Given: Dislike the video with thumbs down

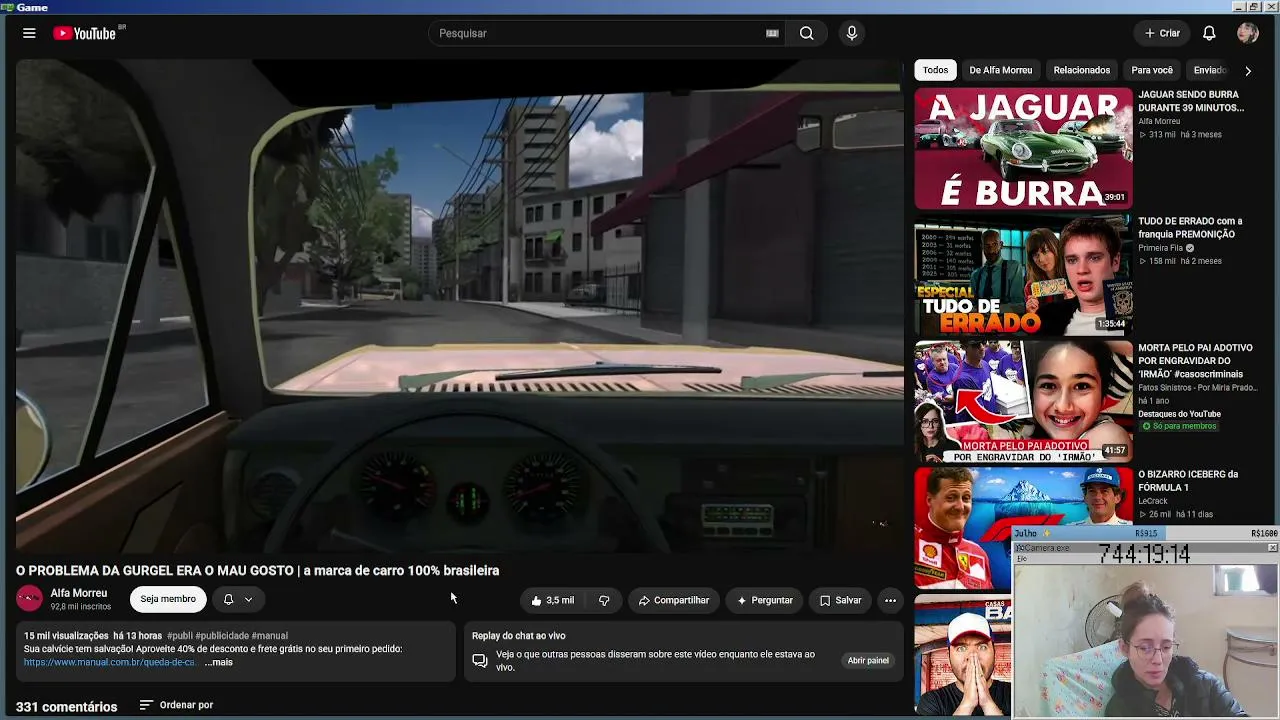Looking at the screenshot, I should 604,600.
